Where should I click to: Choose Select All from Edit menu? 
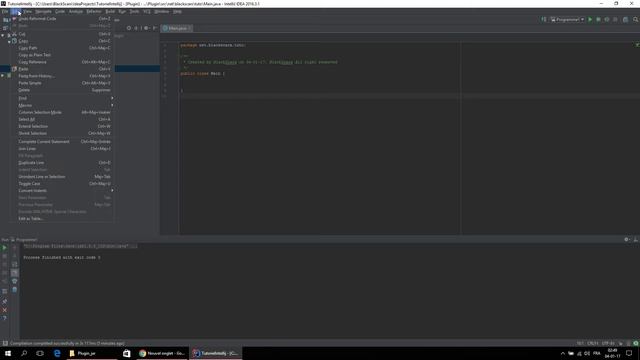pyautogui.click(x=62, y=119)
